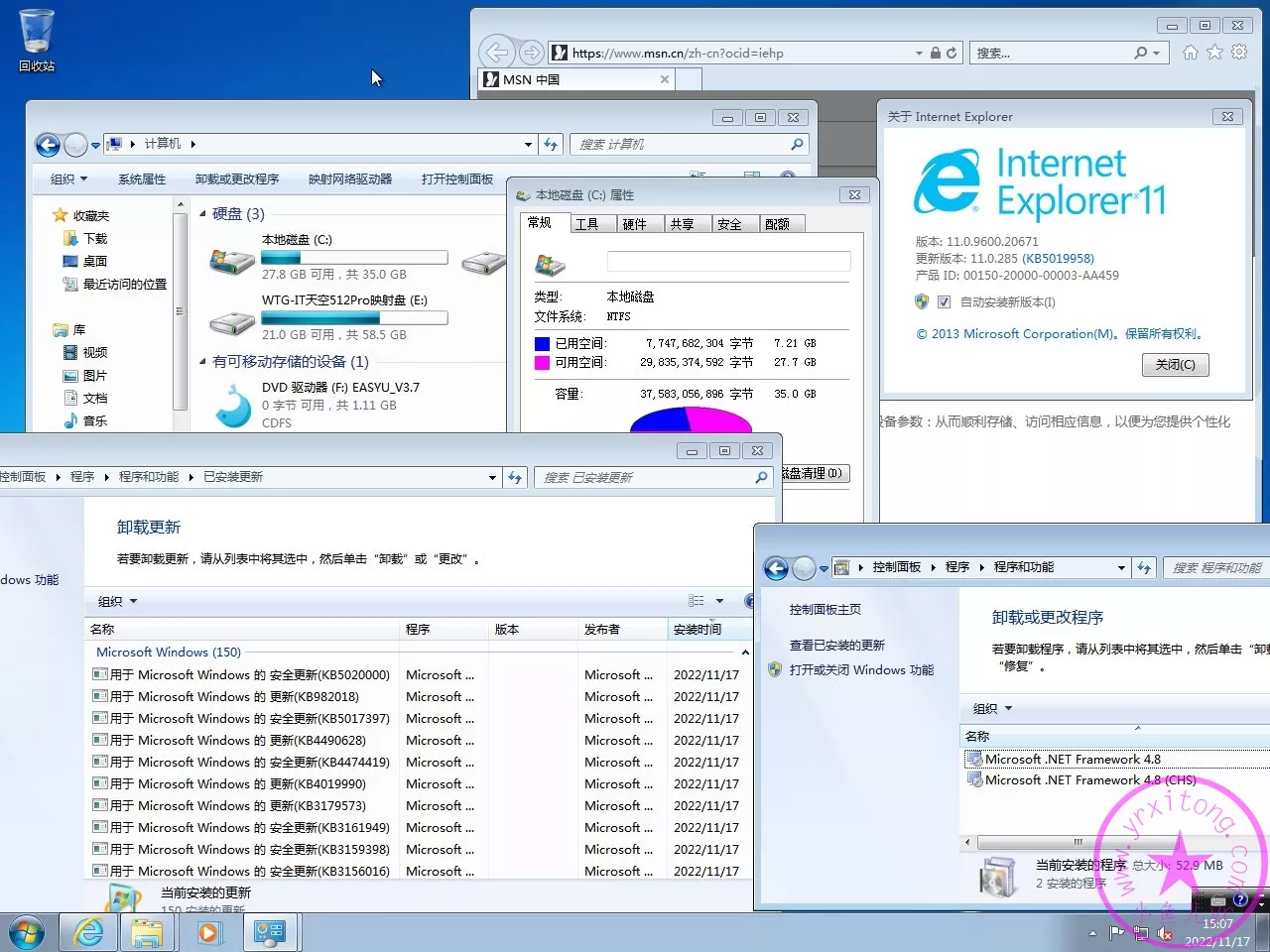Image resolution: width=1270 pixels, height=952 pixels.
Task: Open the IE tools gear icon
Action: click(1239, 52)
